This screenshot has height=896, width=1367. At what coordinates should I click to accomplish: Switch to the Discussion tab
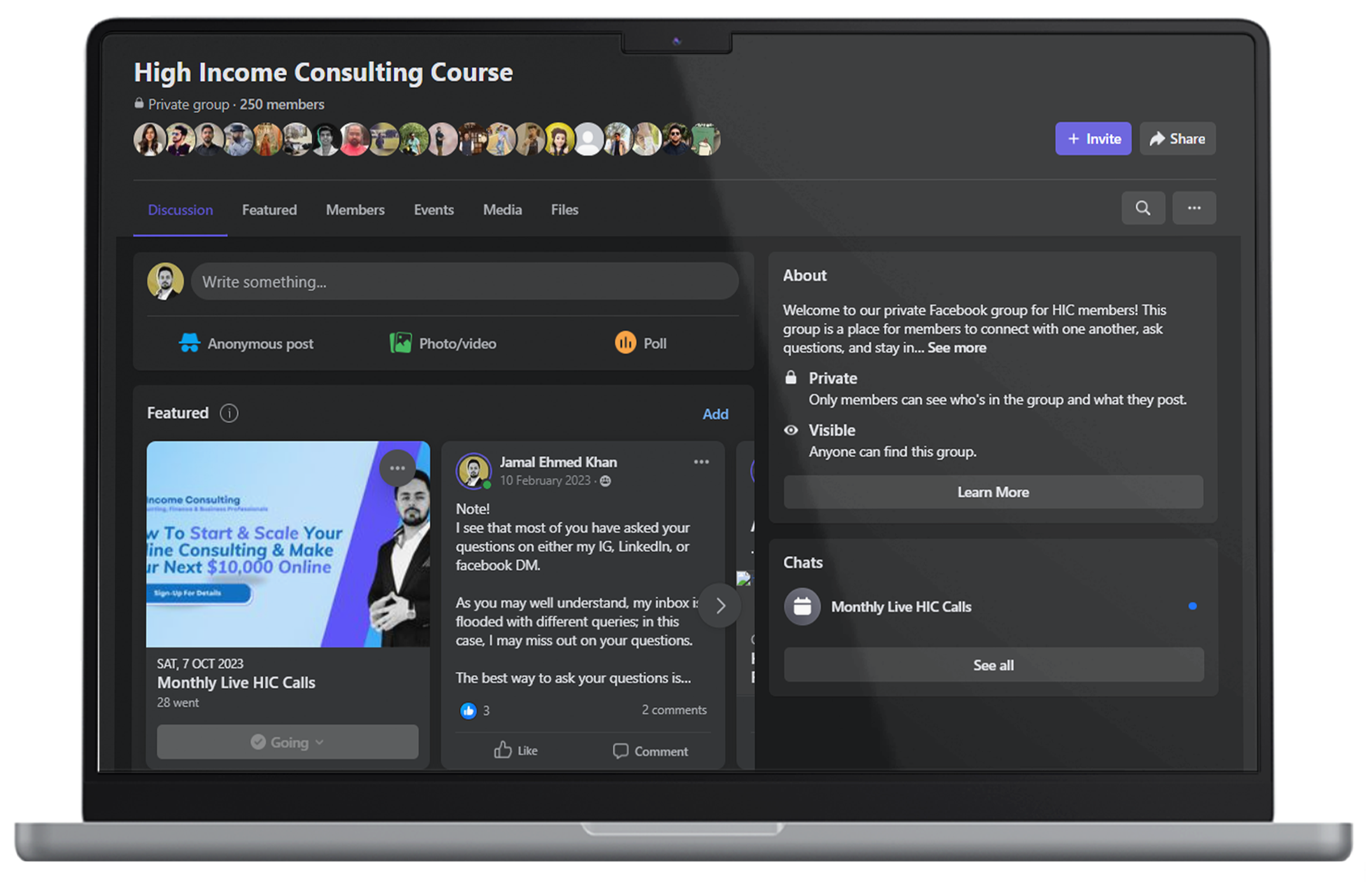tap(180, 210)
